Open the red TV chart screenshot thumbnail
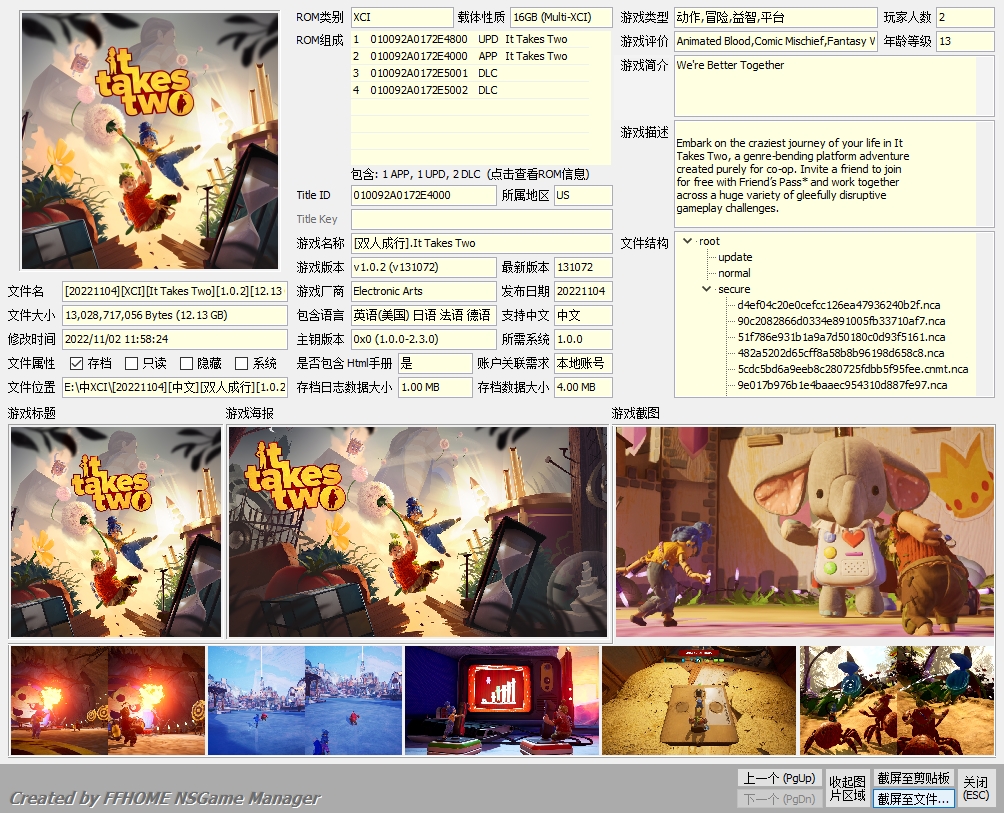The height and width of the screenshot is (813, 1004). coord(502,700)
